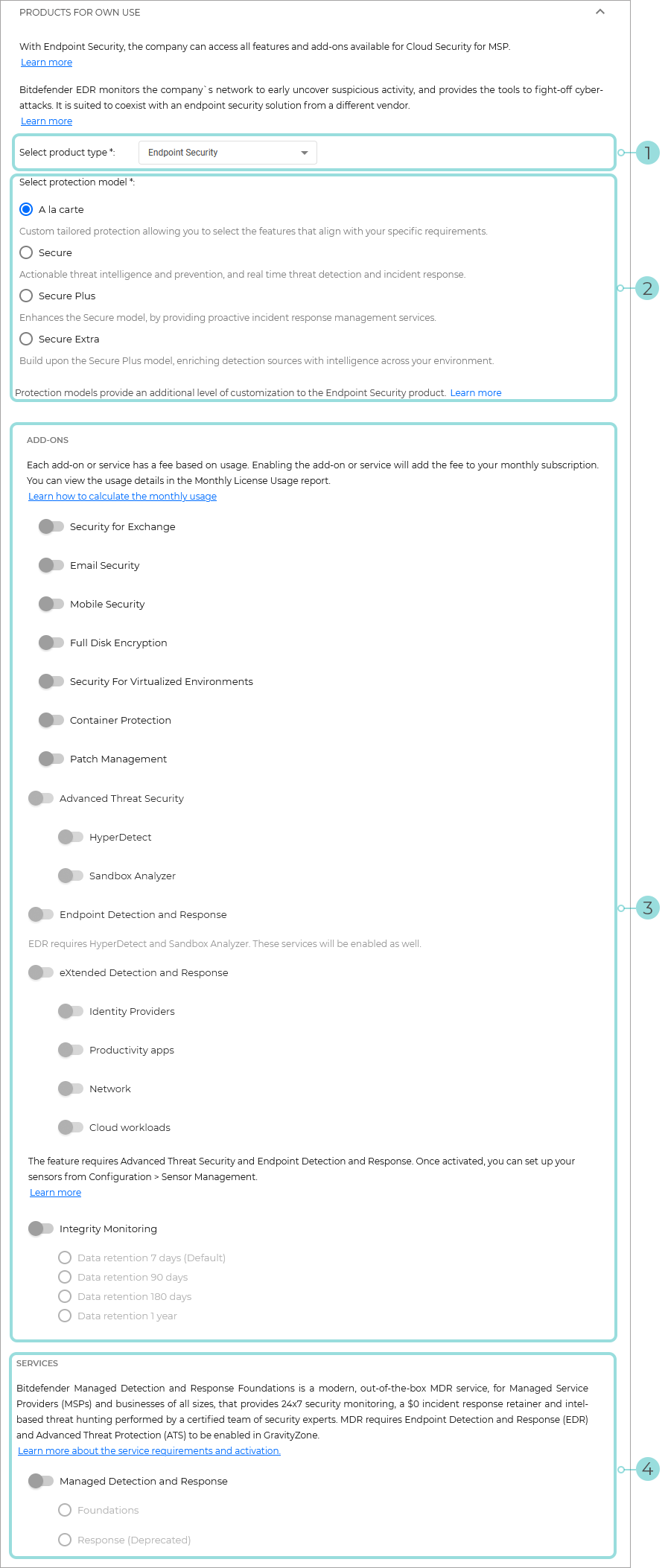Select the Secure protection model
This screenshot has width=668, height=1568.
pos(26,252)
